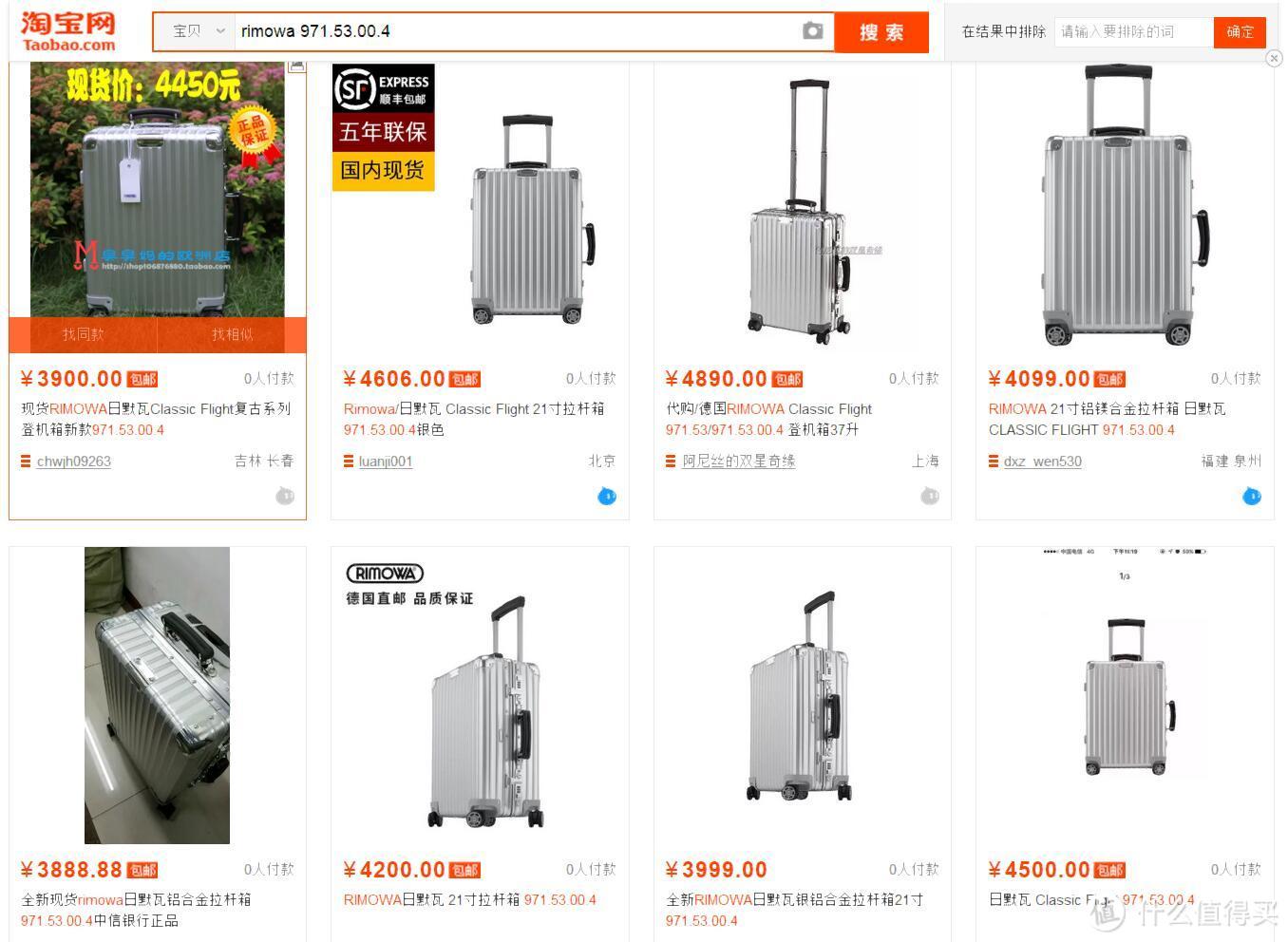Click the 确定 confirm button
This screenshot has height=942, width=1288.
(1240, 31)
